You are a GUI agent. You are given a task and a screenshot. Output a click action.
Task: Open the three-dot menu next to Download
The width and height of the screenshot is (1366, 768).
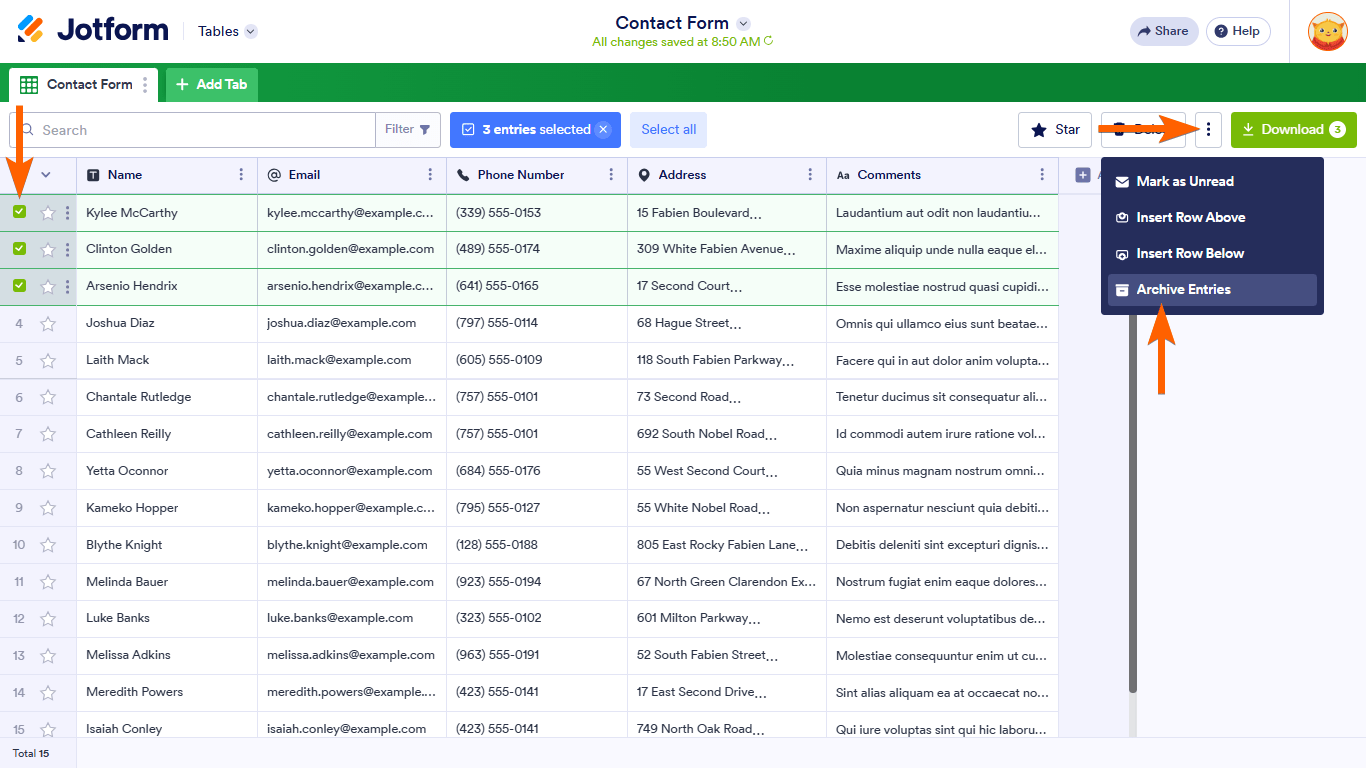(1208, 129)
